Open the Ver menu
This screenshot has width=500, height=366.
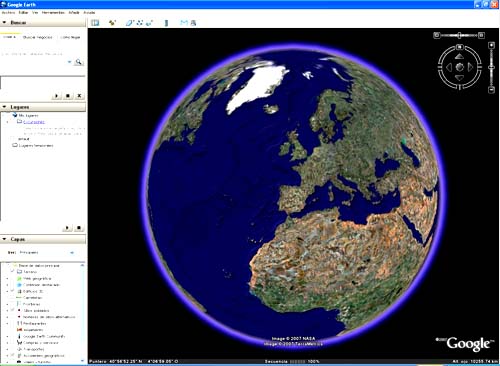click(35, 12)
